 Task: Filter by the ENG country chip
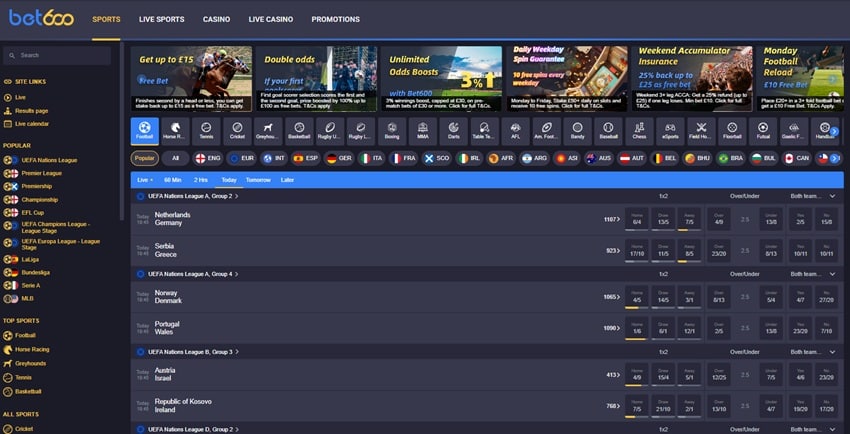(208, 158)
